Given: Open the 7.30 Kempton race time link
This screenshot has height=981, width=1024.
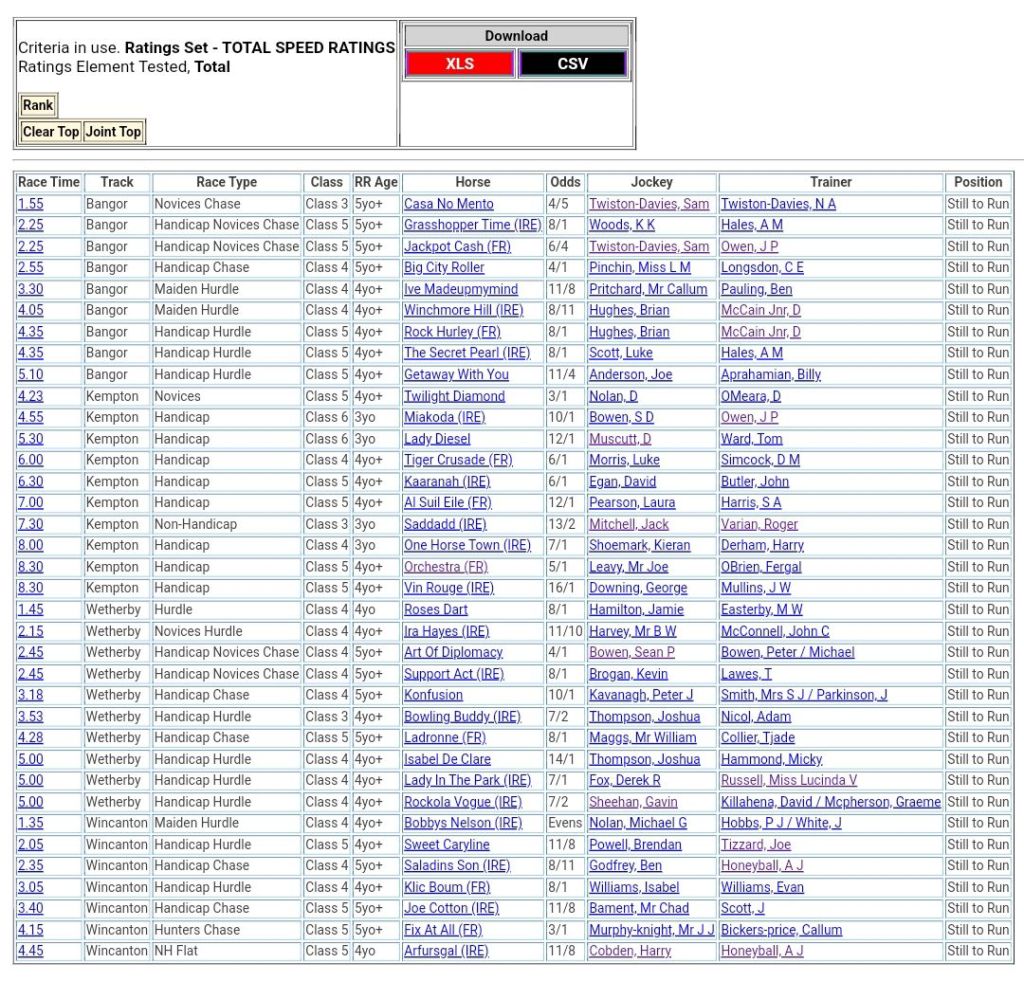Looking at the screenshot, I should tap(30, 524).
